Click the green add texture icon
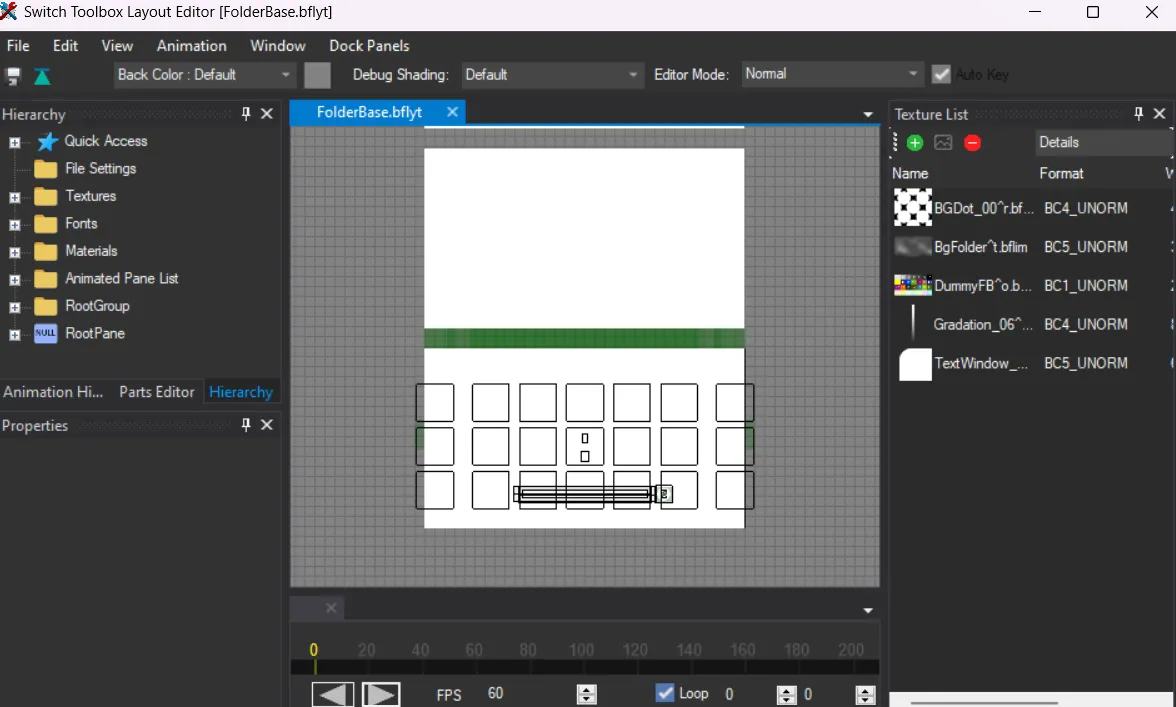 click(x=914, y=143)
